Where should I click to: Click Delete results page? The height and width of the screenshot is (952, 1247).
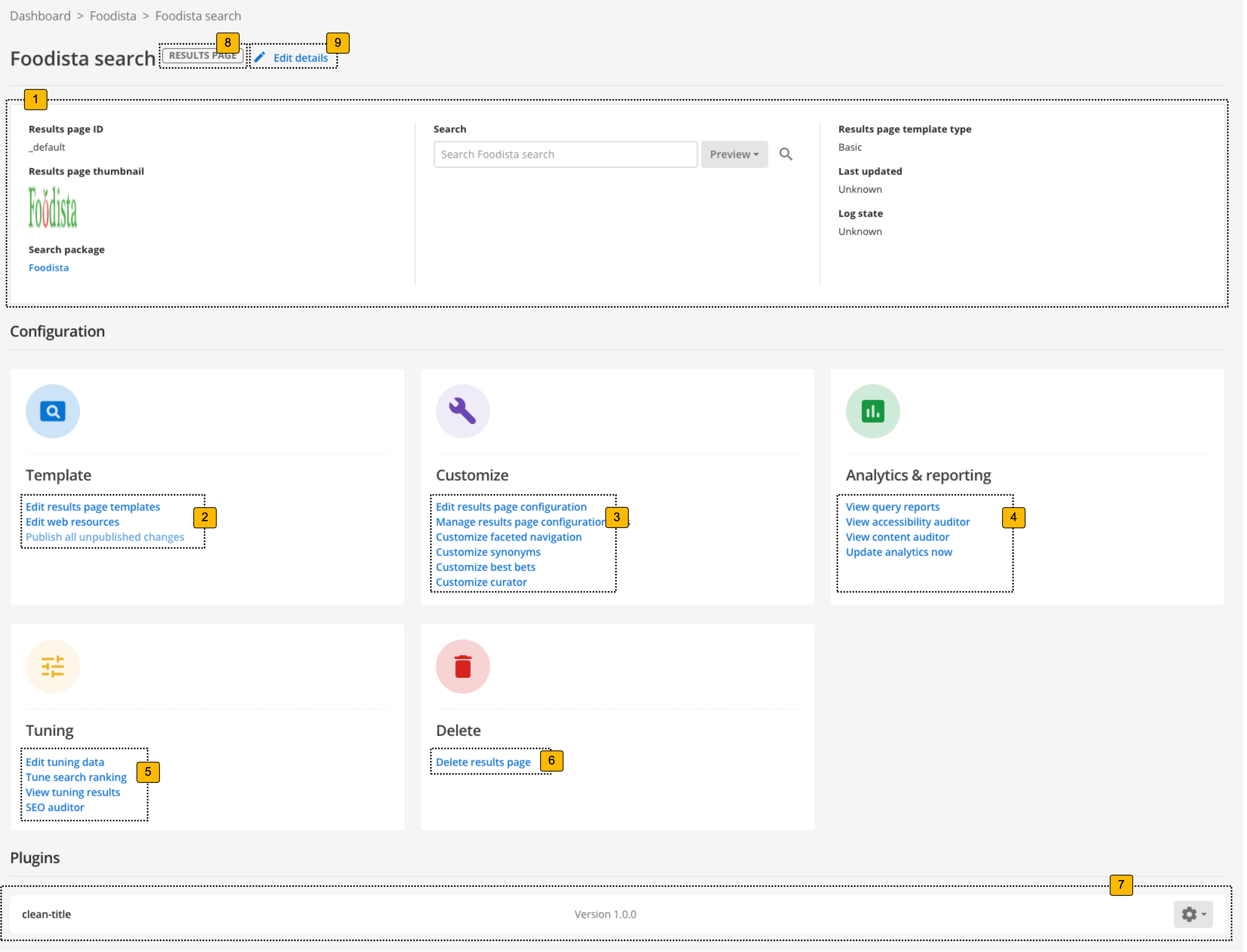point(483,761)
